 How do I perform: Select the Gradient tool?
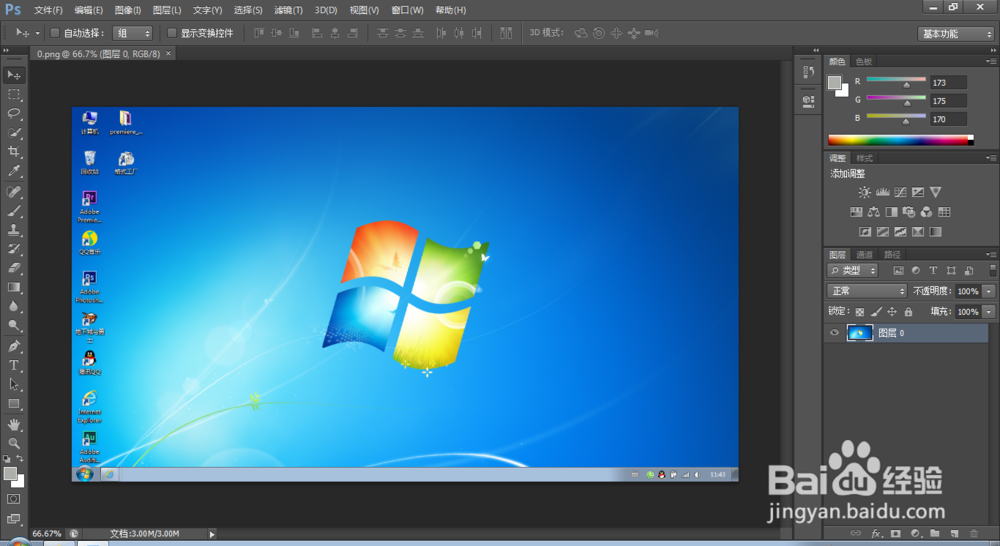coord(13,288)
